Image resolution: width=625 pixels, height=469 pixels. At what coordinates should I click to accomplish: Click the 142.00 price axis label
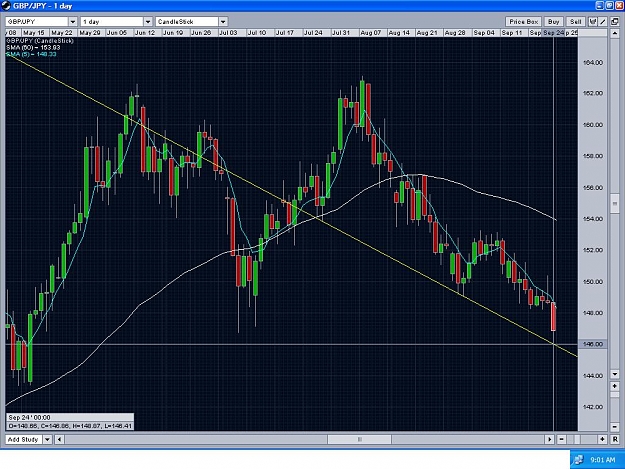click(593, 407)
